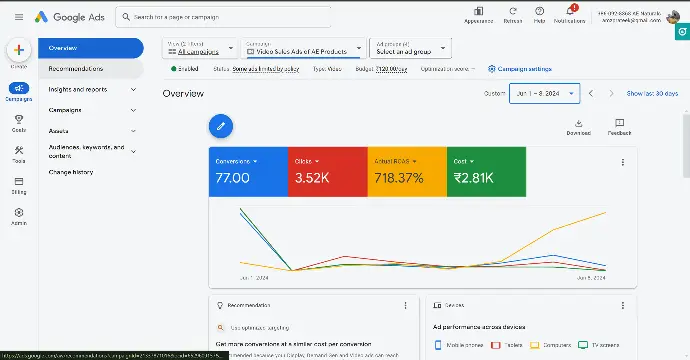This screenshot has height=360, width=690.
Task: Open the Tools wrench icon
Action: tap(19, 151)
